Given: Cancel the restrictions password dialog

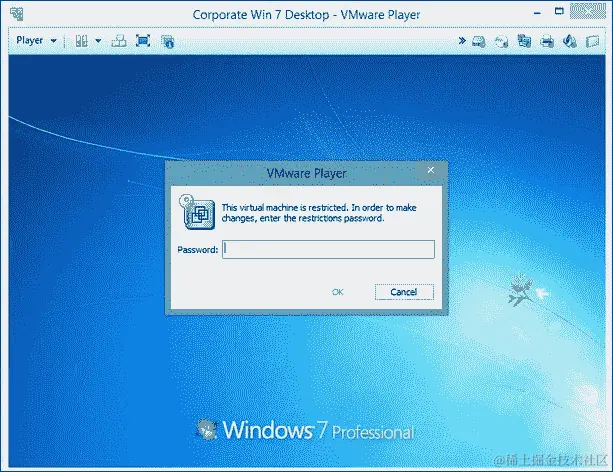Looking at the screenshot, I should coord(404,292).
